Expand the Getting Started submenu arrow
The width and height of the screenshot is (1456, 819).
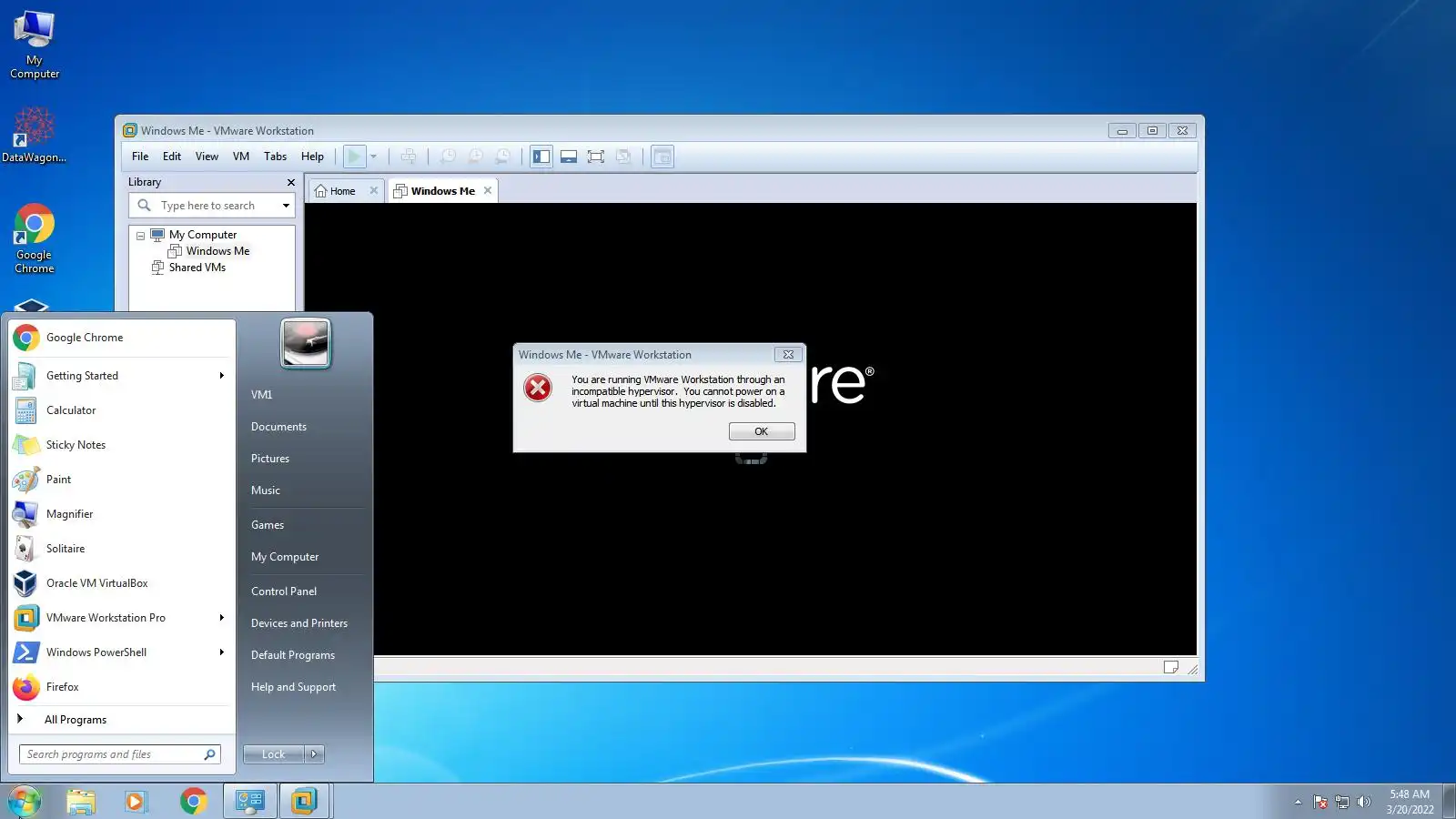(x=221, y=376)
